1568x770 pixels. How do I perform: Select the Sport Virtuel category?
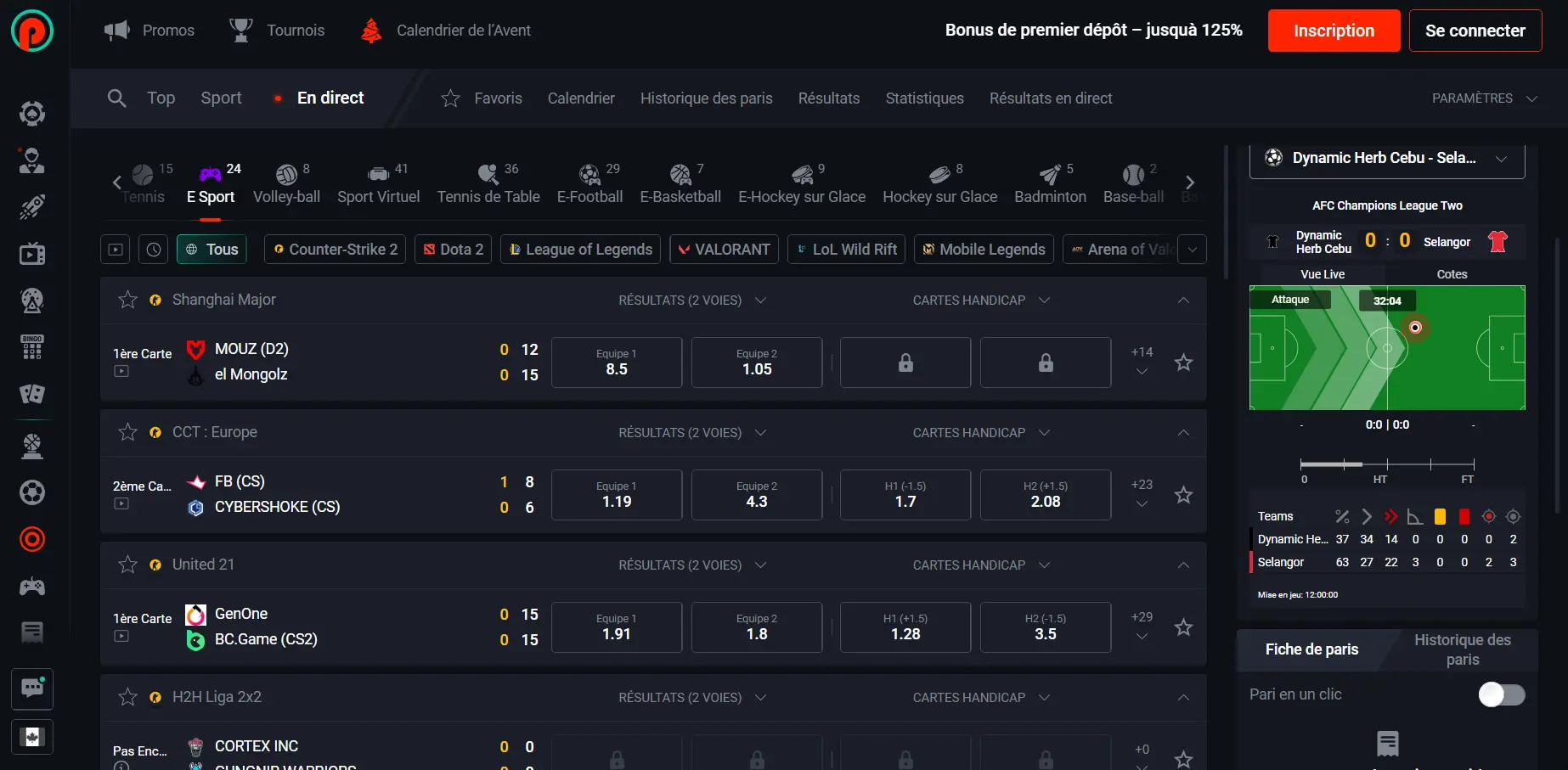coord(378,184)
